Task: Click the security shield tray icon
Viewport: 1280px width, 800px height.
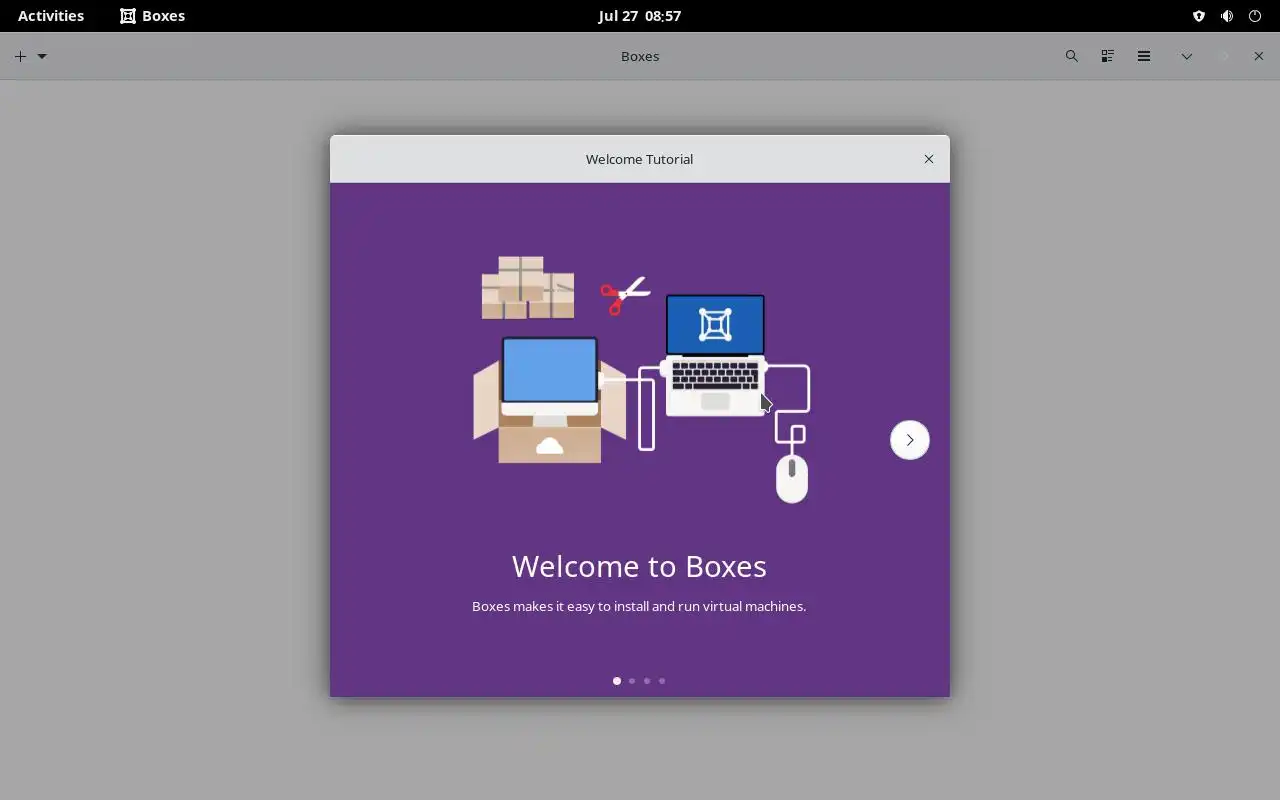Action: 1199,16
